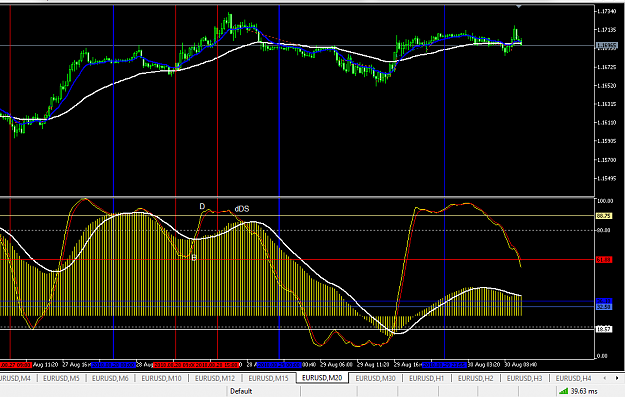Click the yellow 88.75 level label
The width and height of the screenshot is (625, 397).
coord(603,216)
